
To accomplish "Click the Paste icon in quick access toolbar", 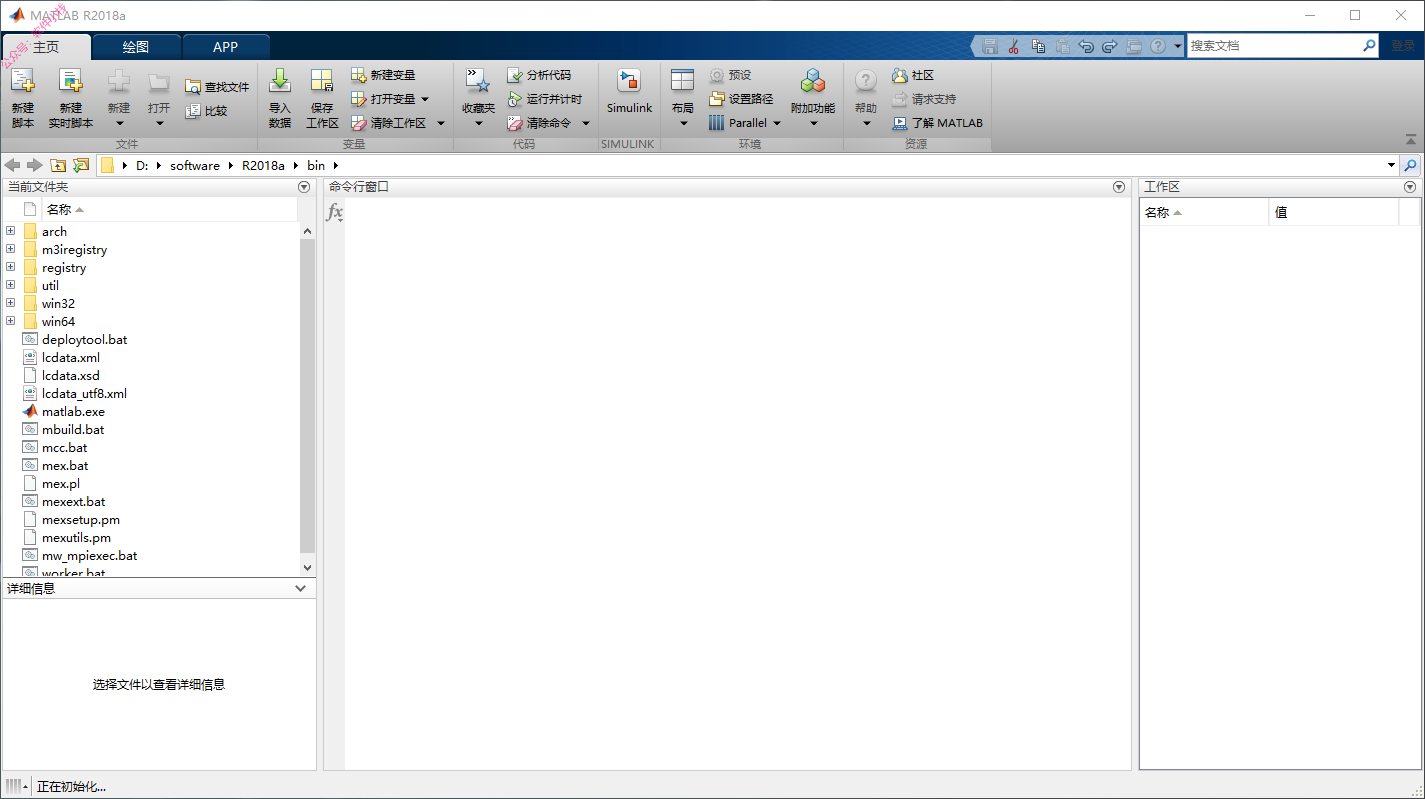I will tap(1062, 46).
